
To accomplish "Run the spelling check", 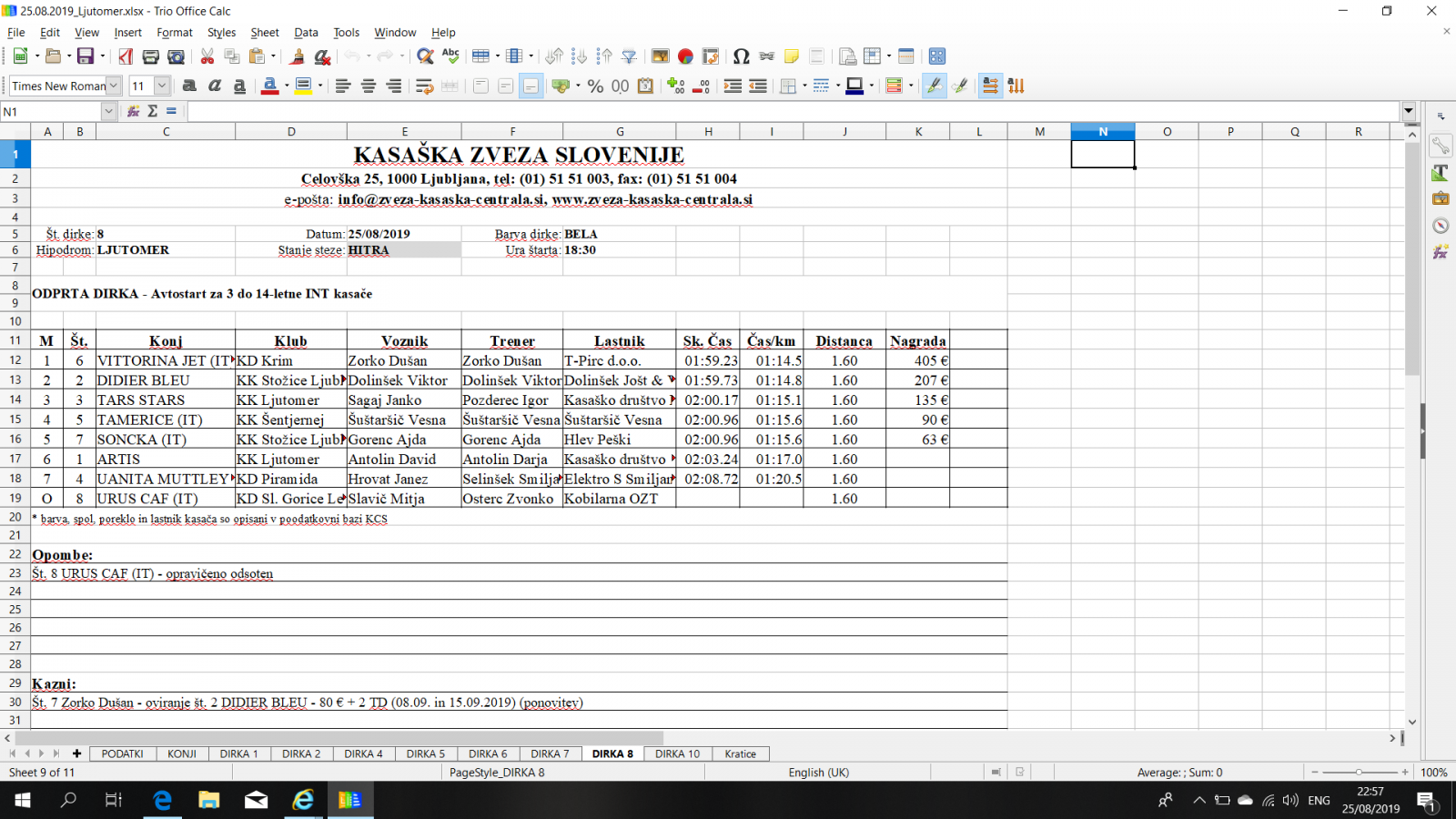I will [450, 56].
